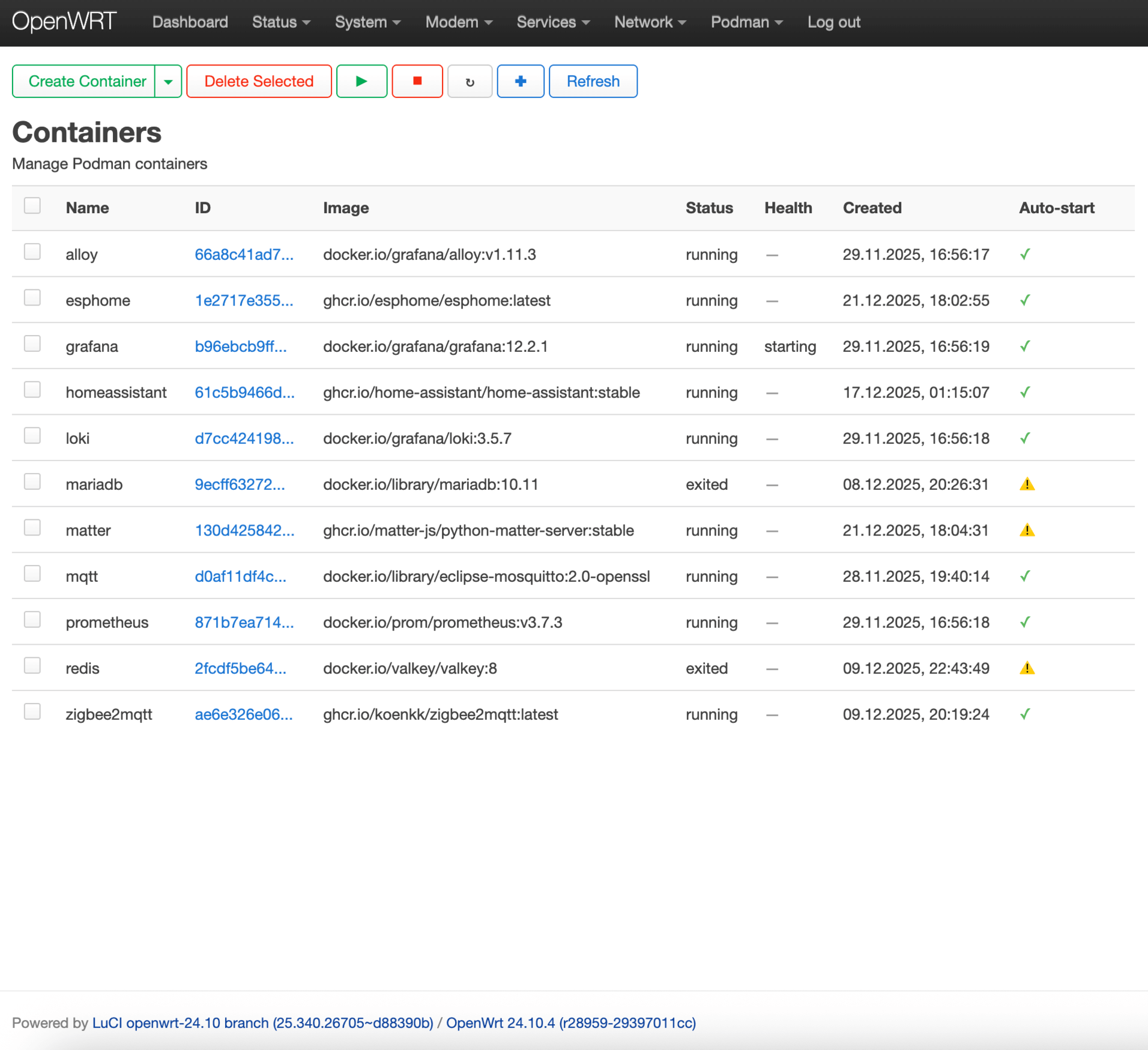Start selected containers with green play button
The image size is (1148, 1050).
(361, 81)
